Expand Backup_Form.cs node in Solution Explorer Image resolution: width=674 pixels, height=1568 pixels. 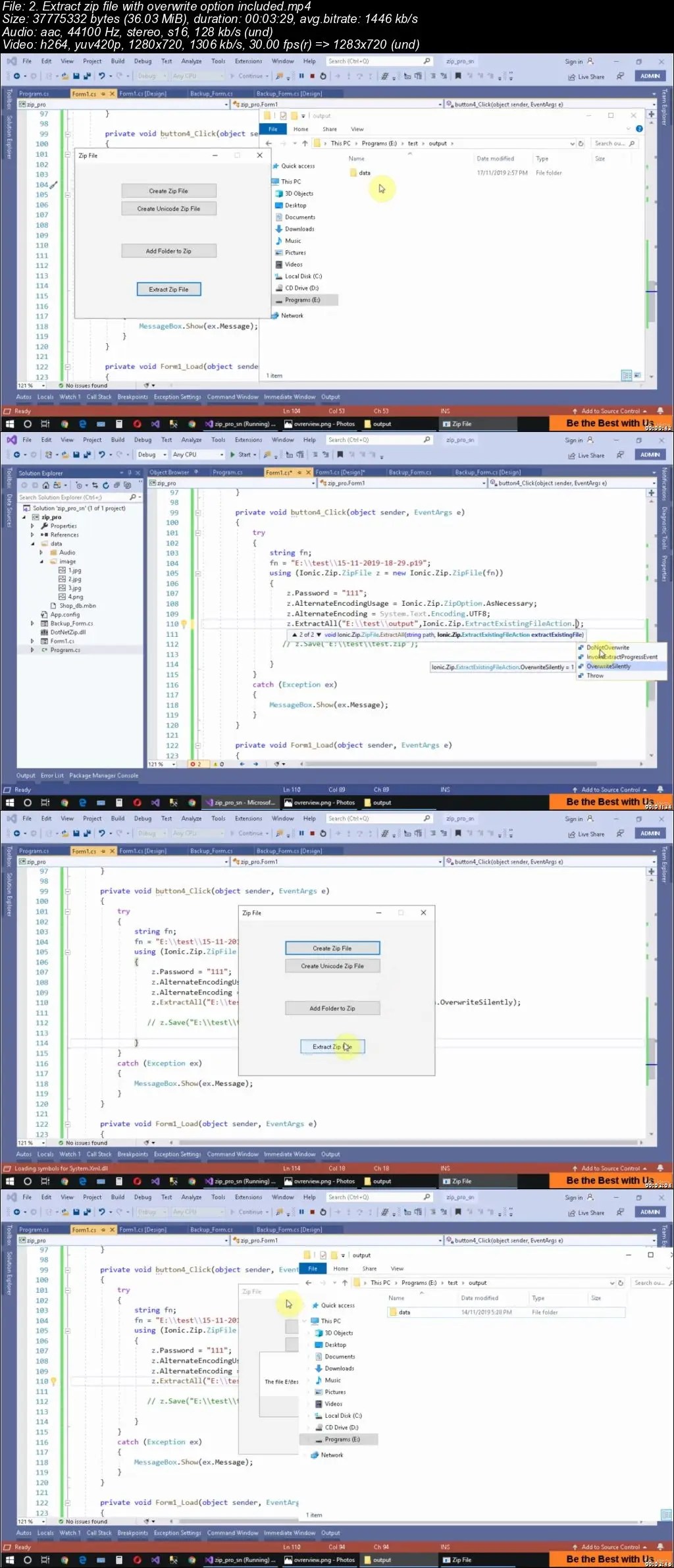(32, 623)
